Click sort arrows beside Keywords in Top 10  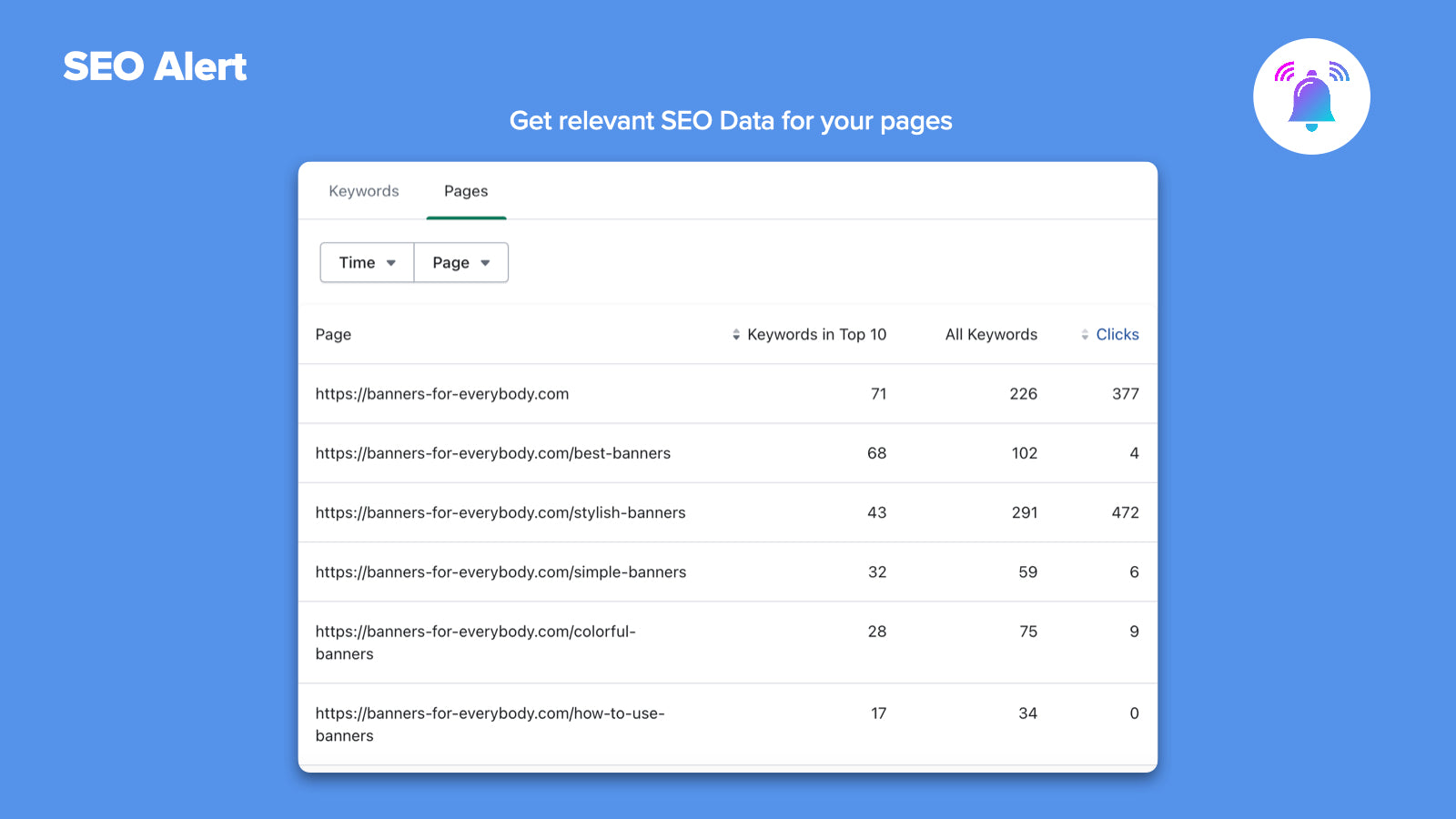pos(736,335)
